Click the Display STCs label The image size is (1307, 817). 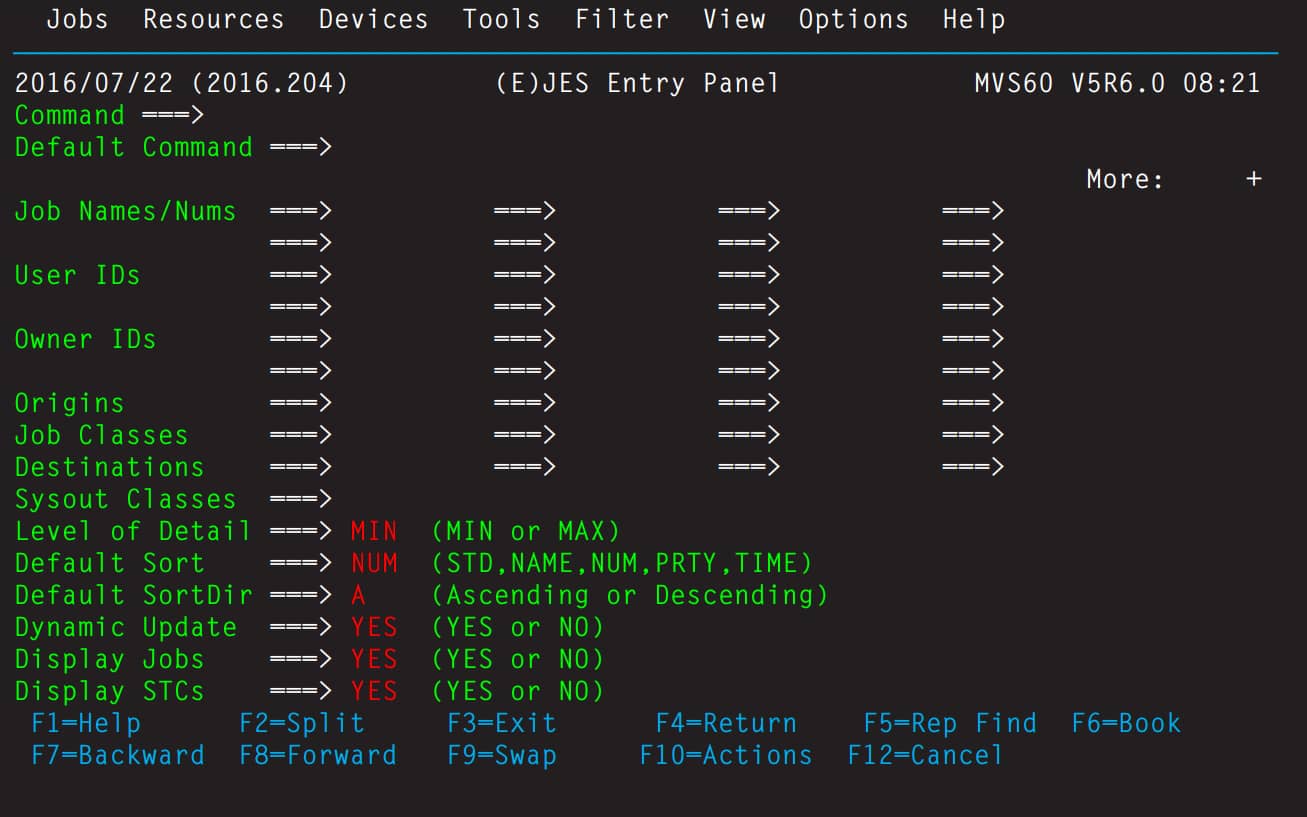pos(110,691)
